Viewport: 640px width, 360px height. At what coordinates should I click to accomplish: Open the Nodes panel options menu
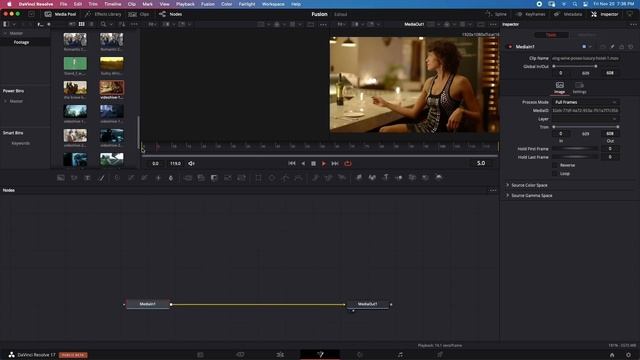(493, 190)
